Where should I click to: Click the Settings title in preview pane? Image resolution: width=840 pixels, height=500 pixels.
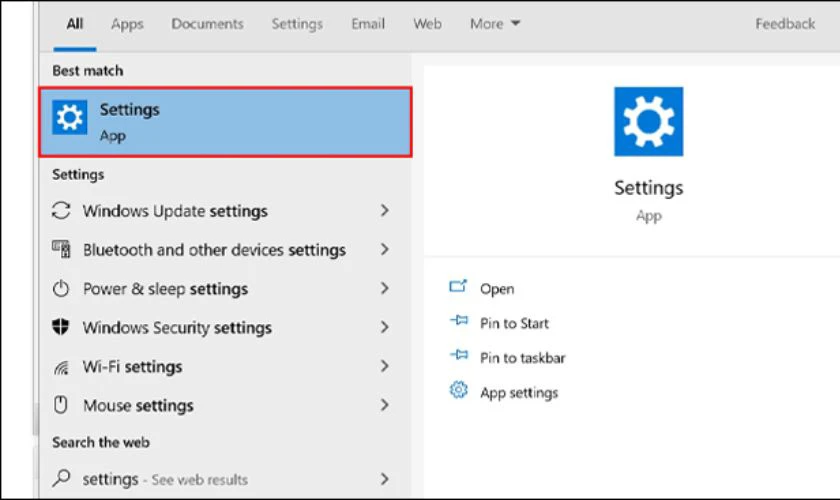(648, 188)
